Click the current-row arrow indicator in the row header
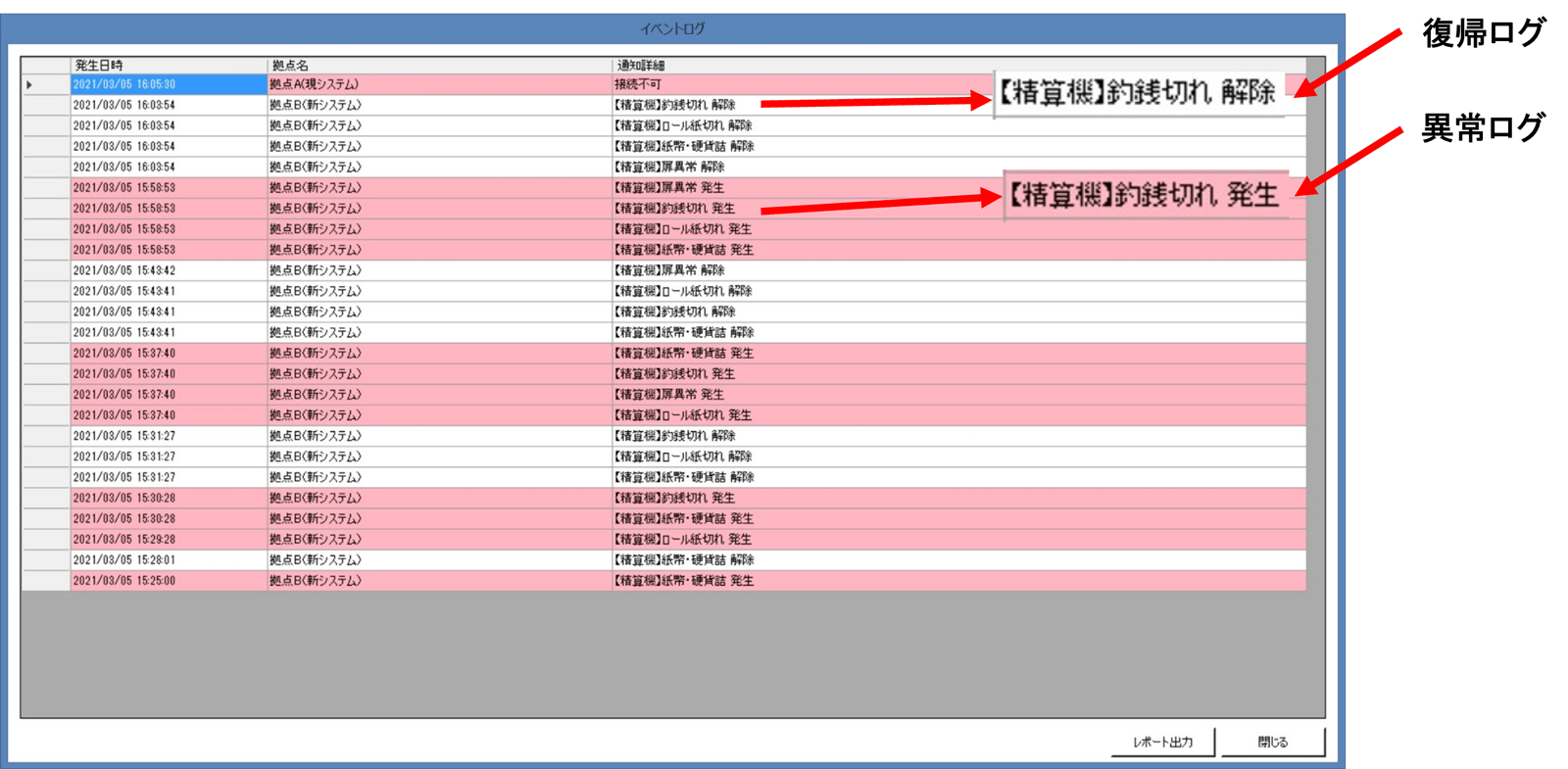The width and height of the screenshot is (1568, 769). click(29, 85)
